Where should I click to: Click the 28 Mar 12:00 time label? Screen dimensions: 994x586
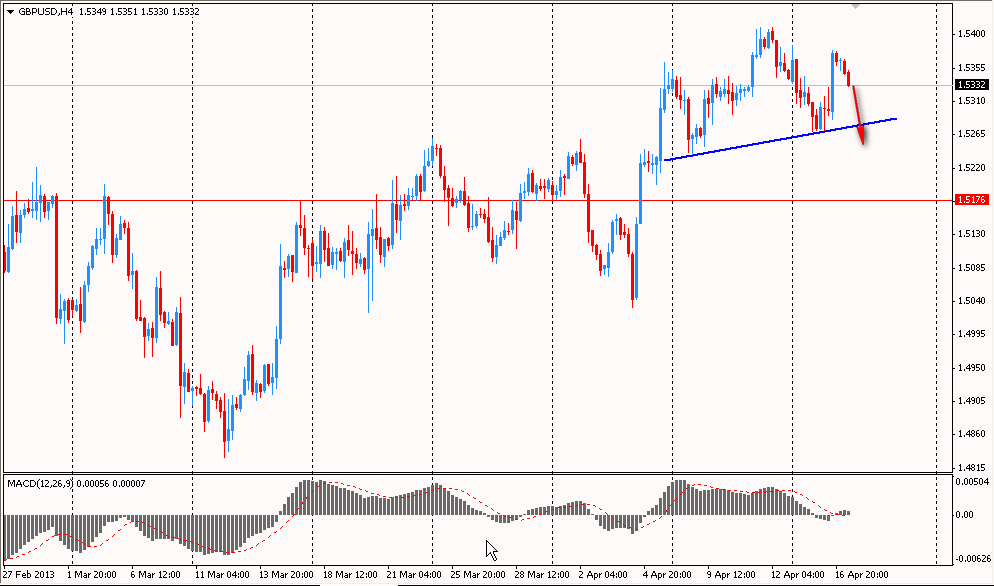[x=543, y=575]
